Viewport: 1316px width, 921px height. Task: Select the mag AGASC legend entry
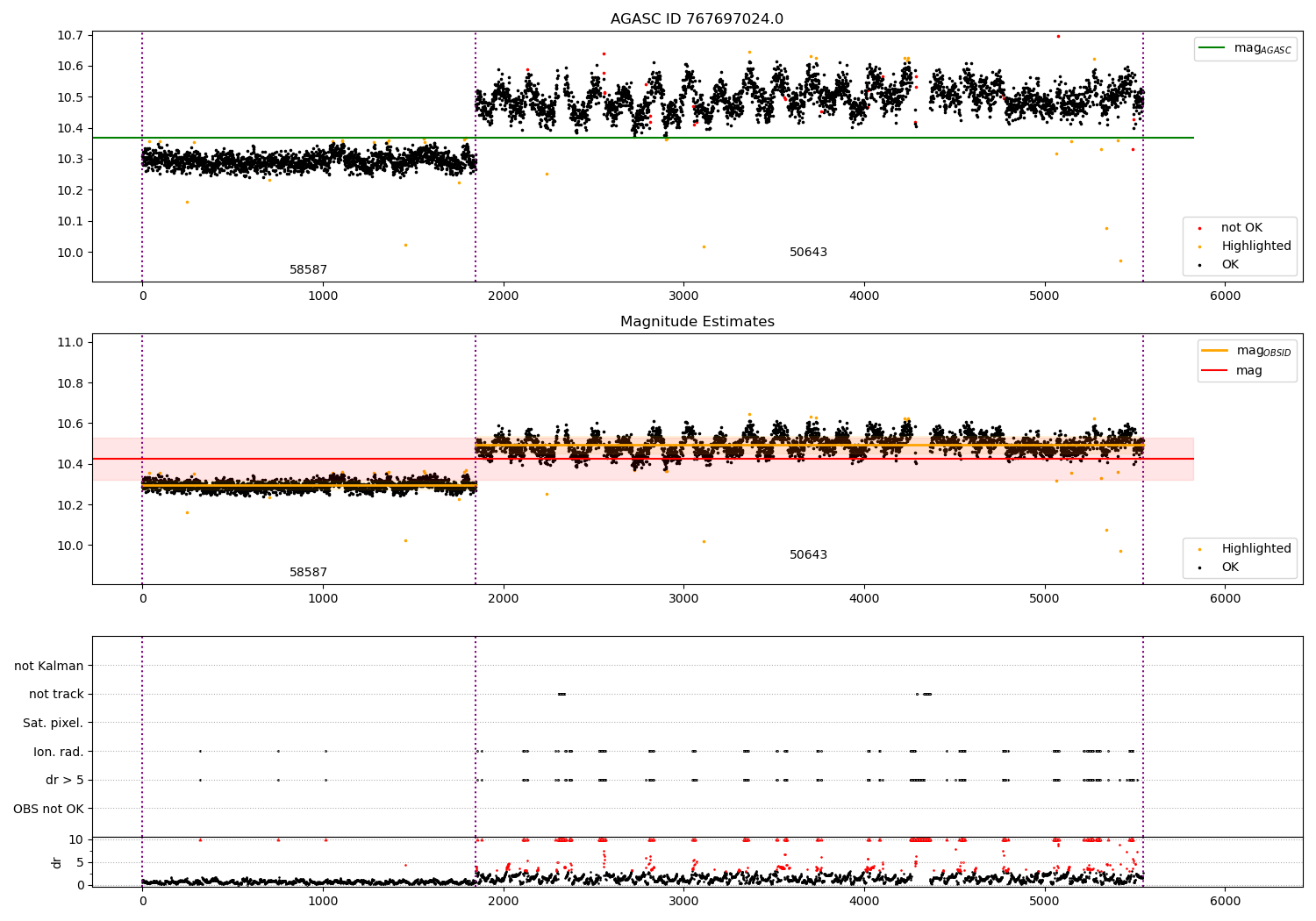click(x=1245, y=48)
